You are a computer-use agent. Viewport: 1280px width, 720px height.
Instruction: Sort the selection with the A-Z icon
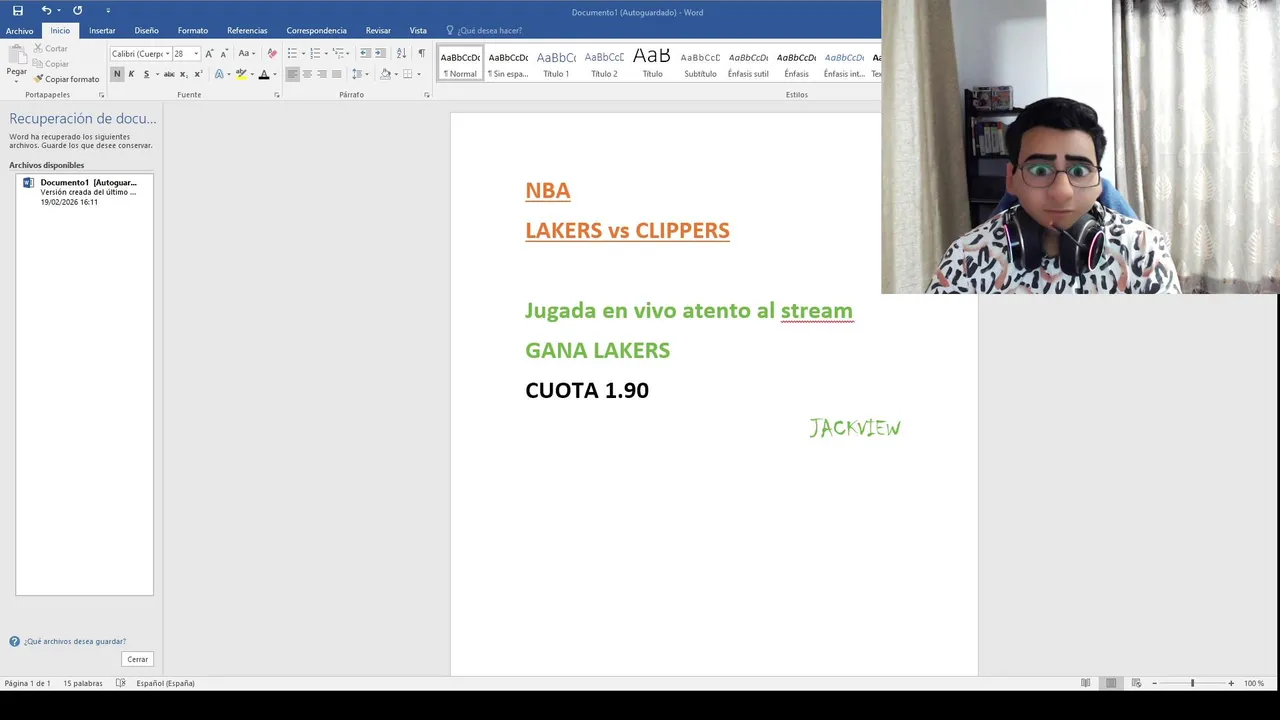click(x=401, y=53)
